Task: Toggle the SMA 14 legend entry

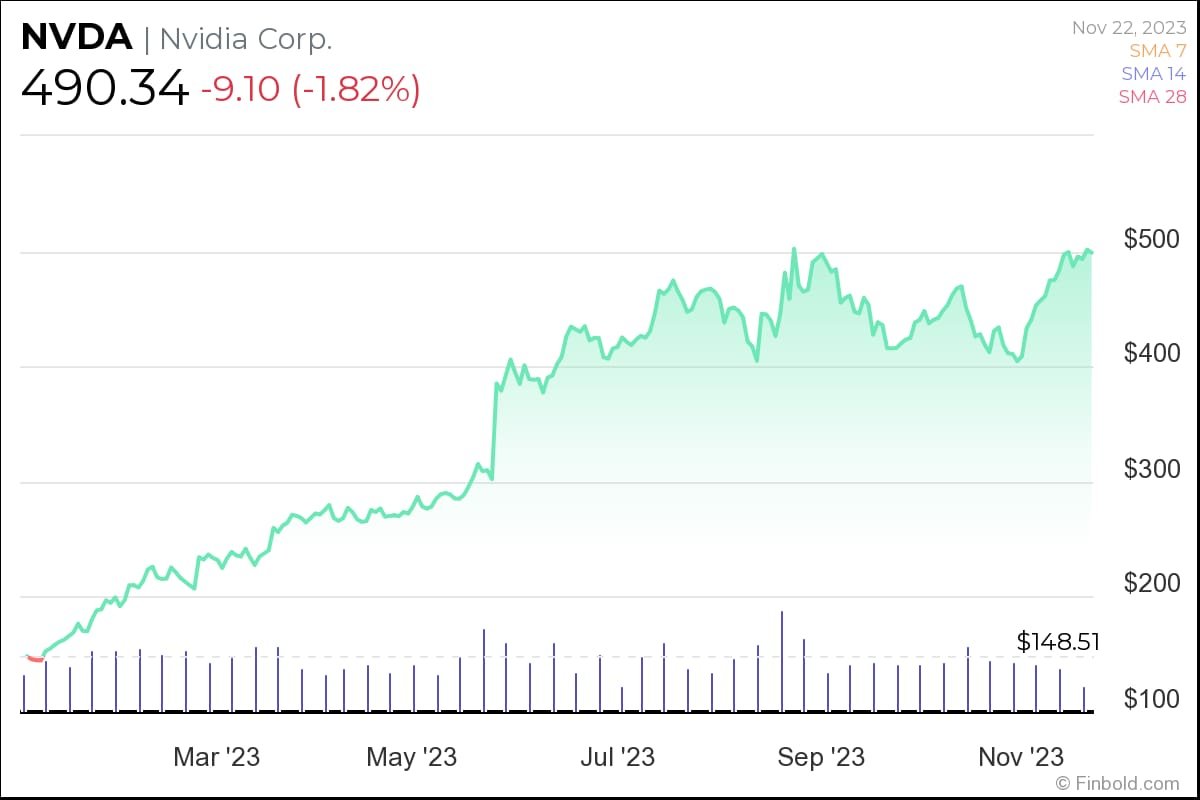Action: click(x=1154, y=73)
